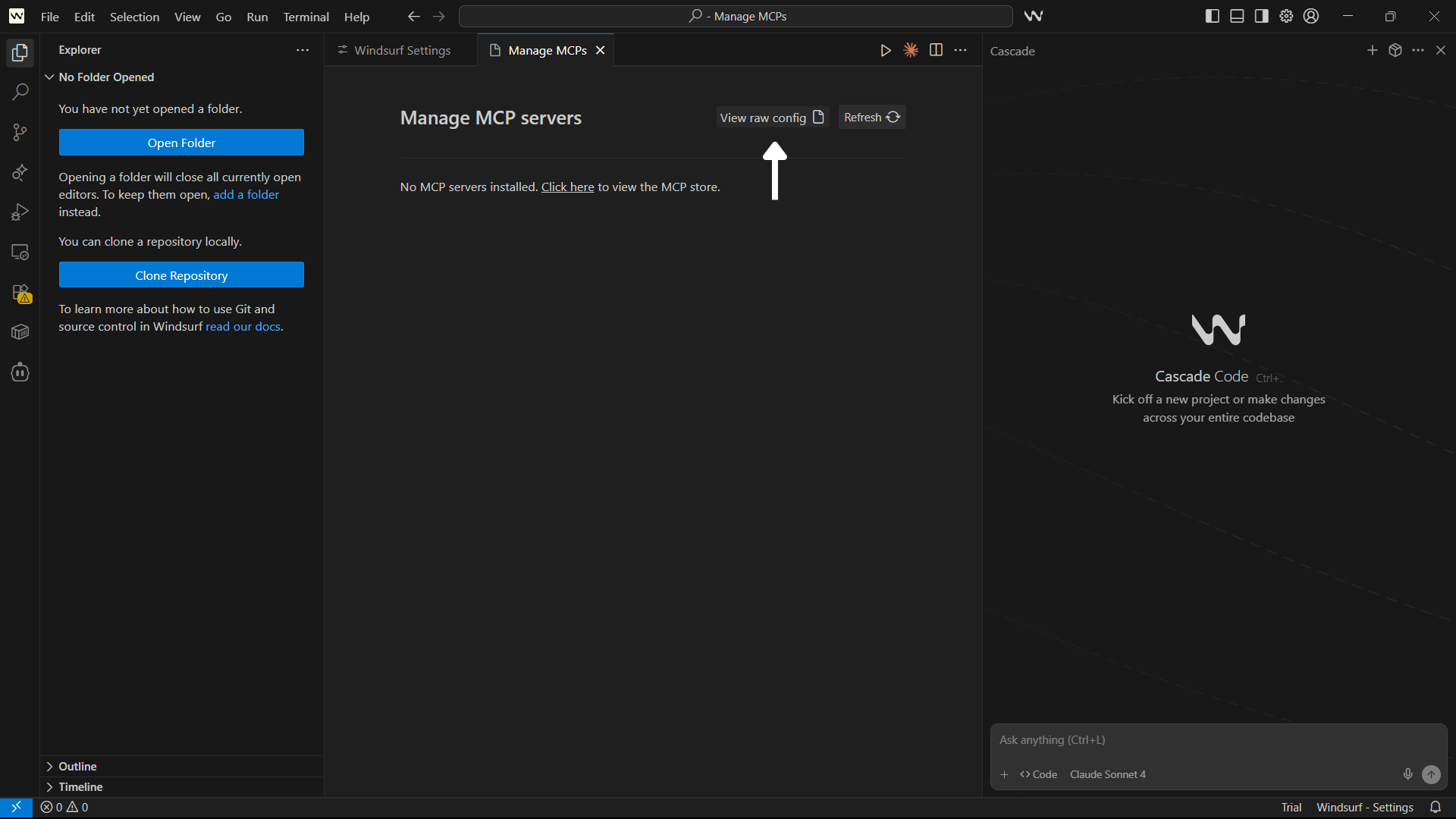Open the robot icon in activity bar
The height and width of the screenshot is (819, 1456).
pos(20,372)
